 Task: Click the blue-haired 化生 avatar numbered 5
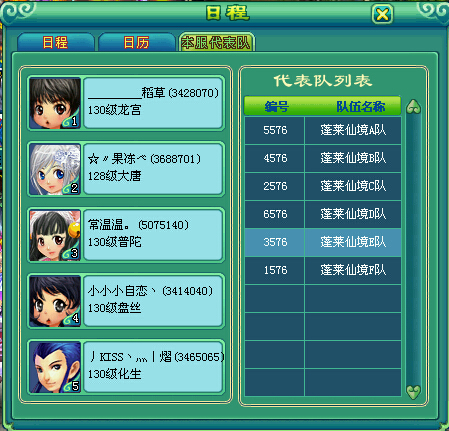point(55,367)
